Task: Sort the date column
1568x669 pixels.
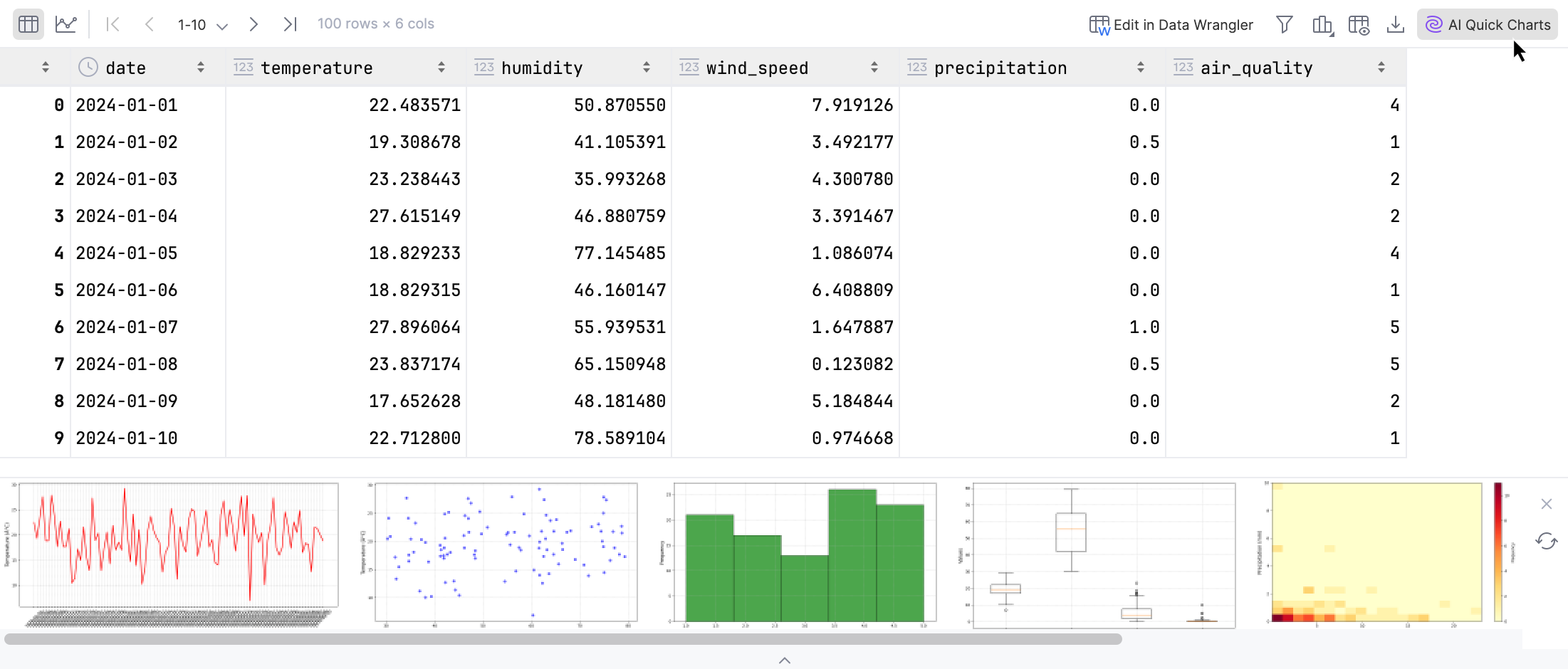Action: coord(201,67)
